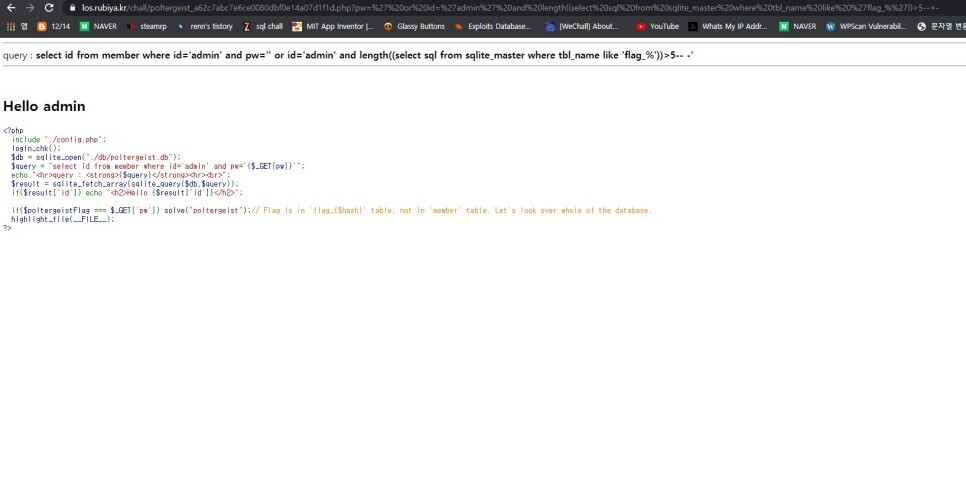966x480 pixels.
Task: Click the 'query :' label
Action: tap(18, 55)
